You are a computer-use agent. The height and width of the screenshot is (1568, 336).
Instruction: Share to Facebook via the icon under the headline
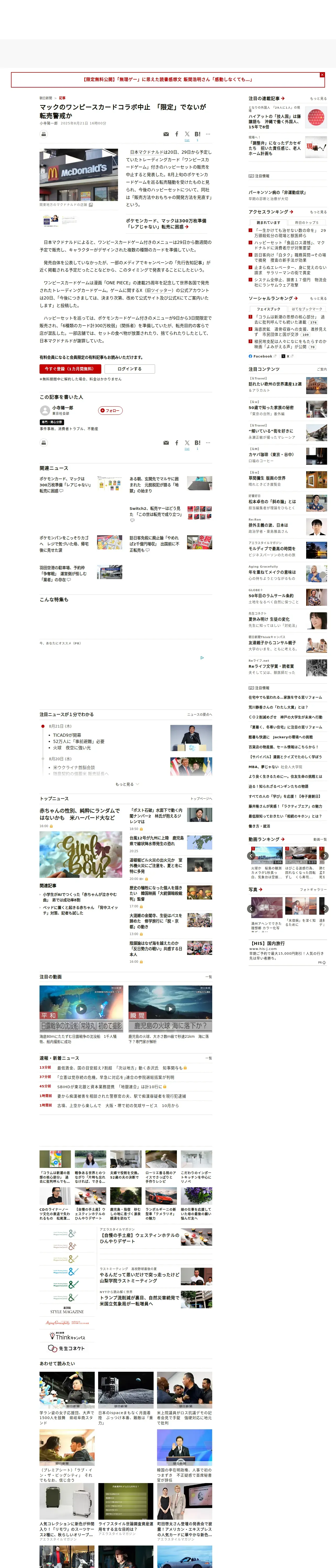coord(177,134)
